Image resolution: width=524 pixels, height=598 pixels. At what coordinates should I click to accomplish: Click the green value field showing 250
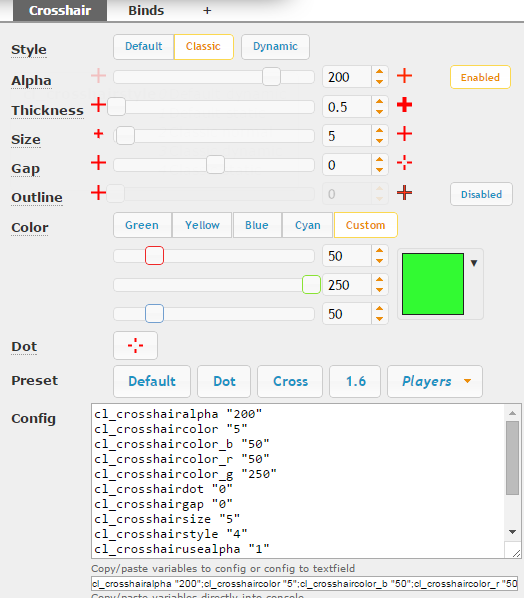347,285
